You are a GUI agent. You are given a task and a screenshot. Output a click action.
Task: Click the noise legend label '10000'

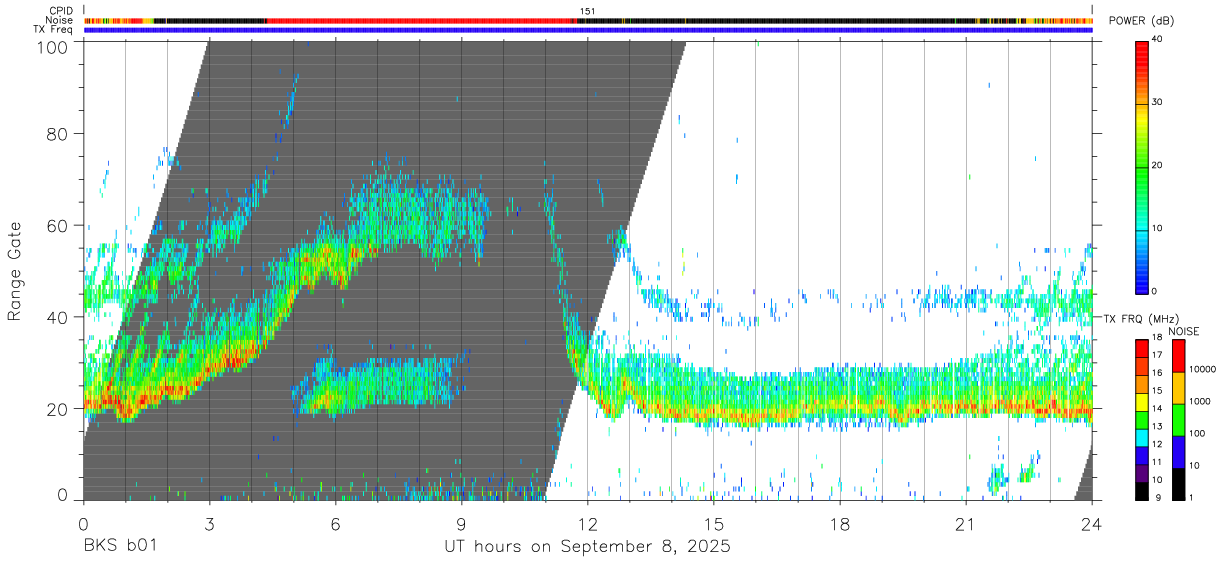pyautogui.click(x=1201, y=370)
